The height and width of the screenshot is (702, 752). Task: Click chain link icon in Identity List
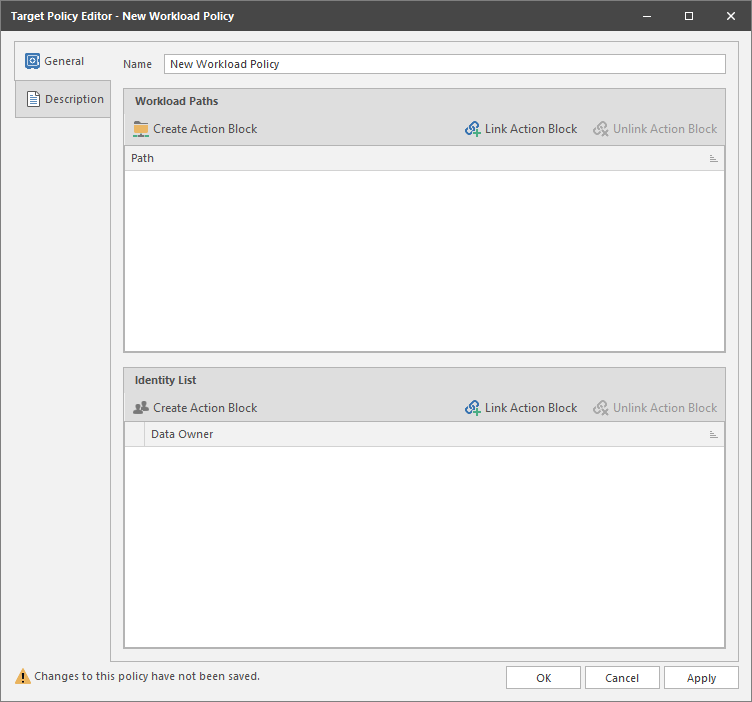(472, 408)
